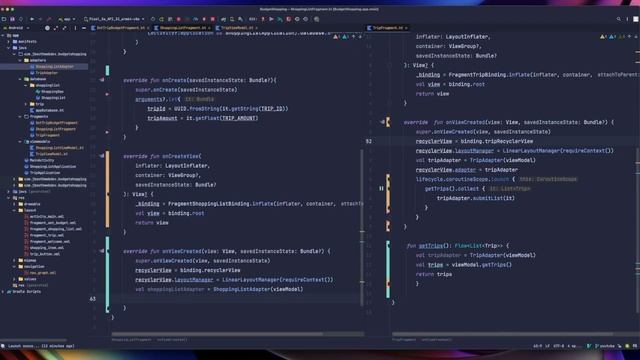640x360 pixels.
Task: Click the build hammer icon in toolbar
Action: click(49, 19)
